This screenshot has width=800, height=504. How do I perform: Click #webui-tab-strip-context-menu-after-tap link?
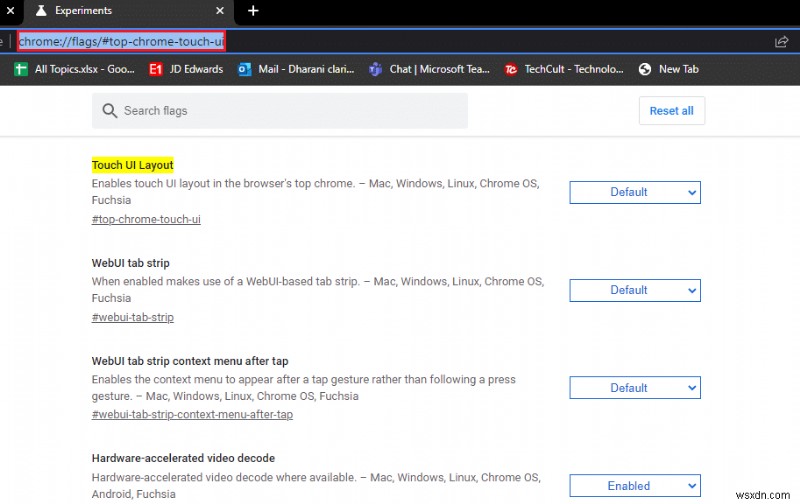point(192,415)
